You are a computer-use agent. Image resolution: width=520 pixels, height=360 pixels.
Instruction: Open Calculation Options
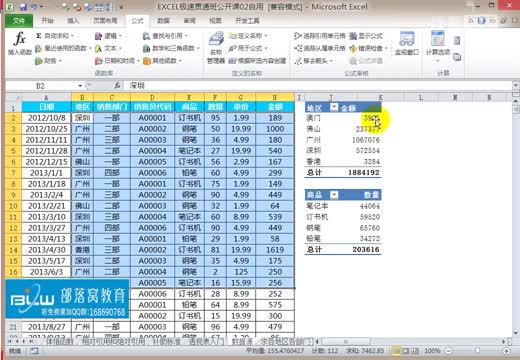pos(438,46)
